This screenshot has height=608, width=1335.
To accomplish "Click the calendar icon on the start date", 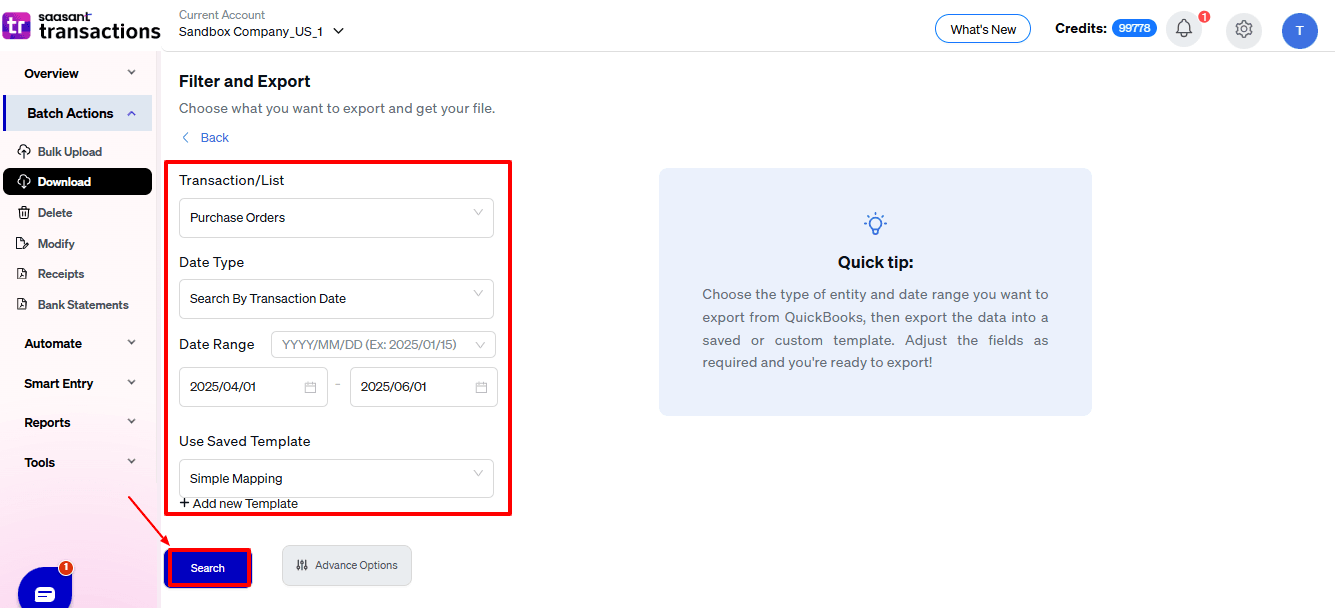I will tap(312, 386).
